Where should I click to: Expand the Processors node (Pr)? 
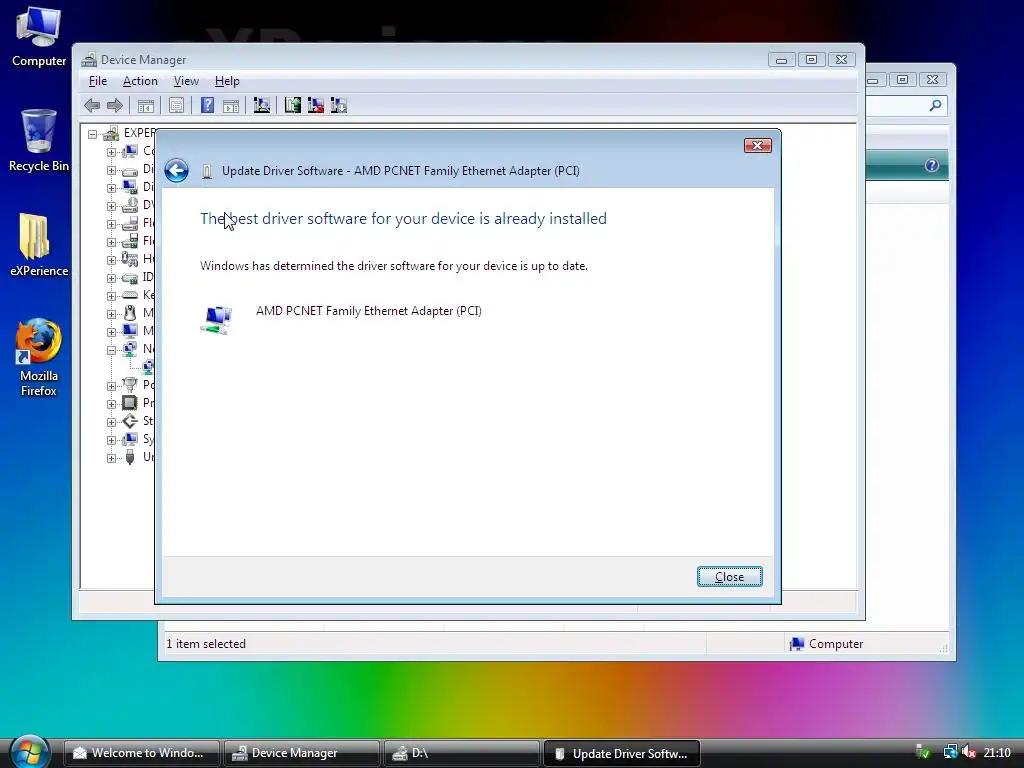[111, 404]
